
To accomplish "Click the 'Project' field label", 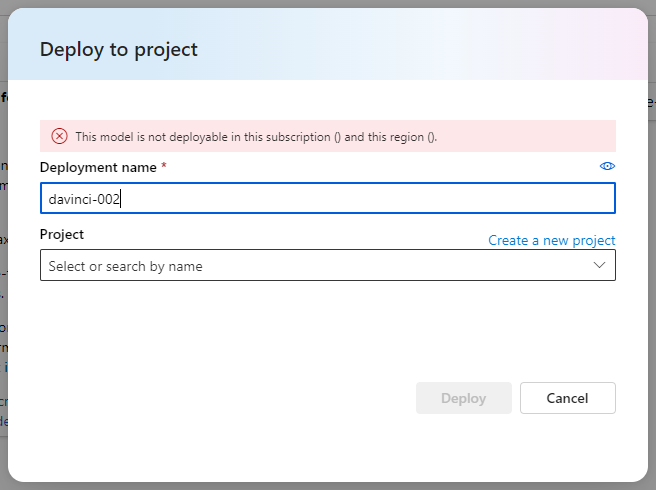I will [x=62, y=234].
